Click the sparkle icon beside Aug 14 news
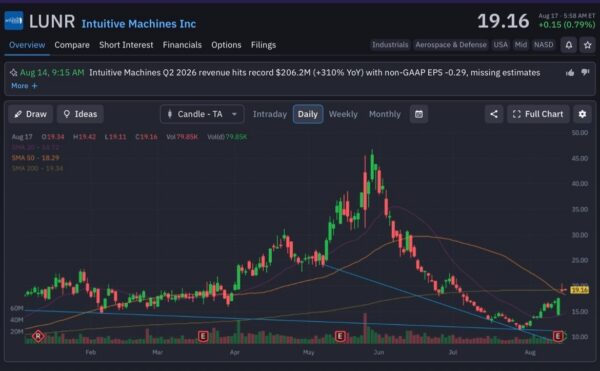The height and width of the screenshot is (371, 600). pyautogui.click(x=13, y=73)
